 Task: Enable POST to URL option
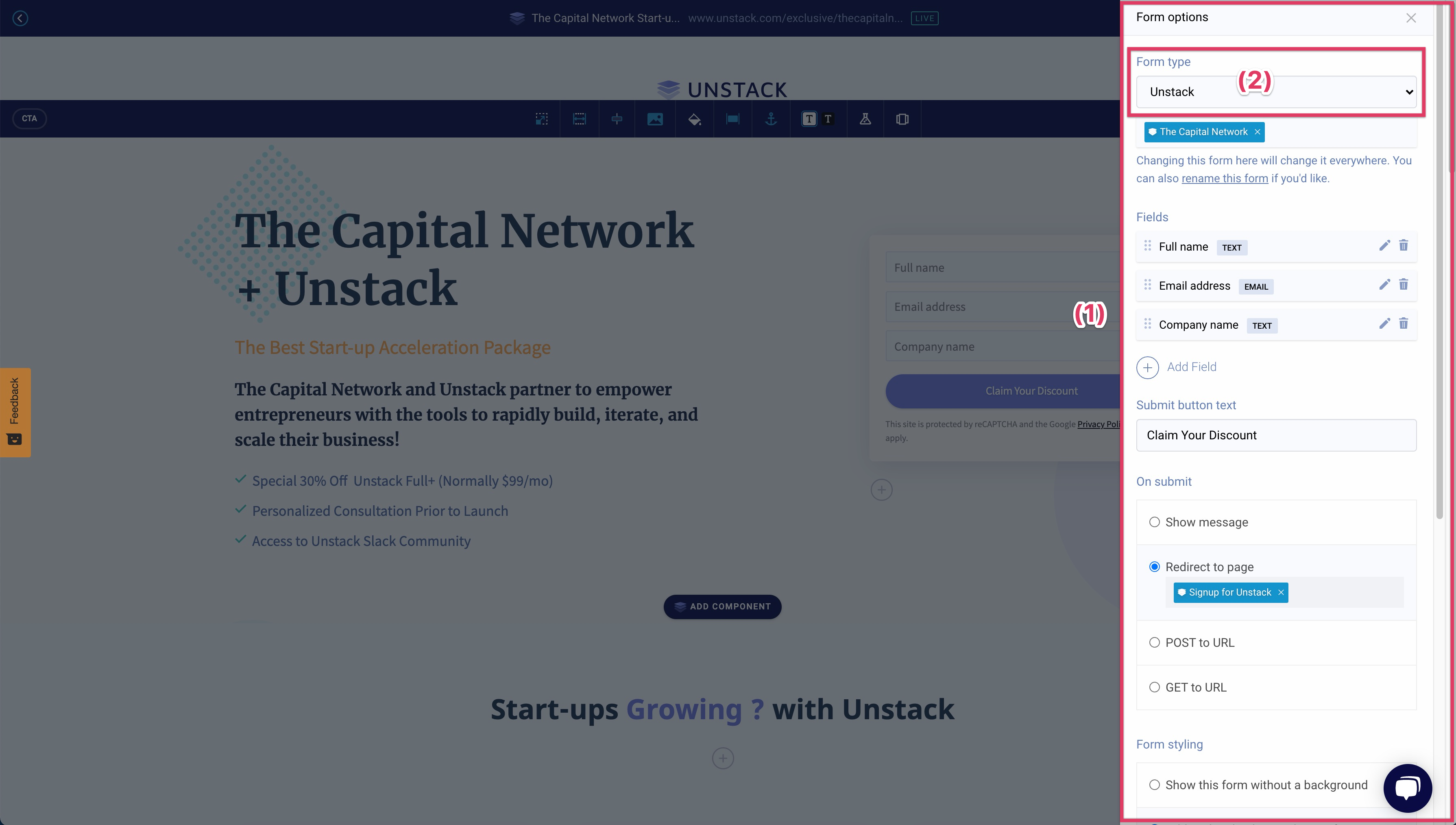point(1156,642)
